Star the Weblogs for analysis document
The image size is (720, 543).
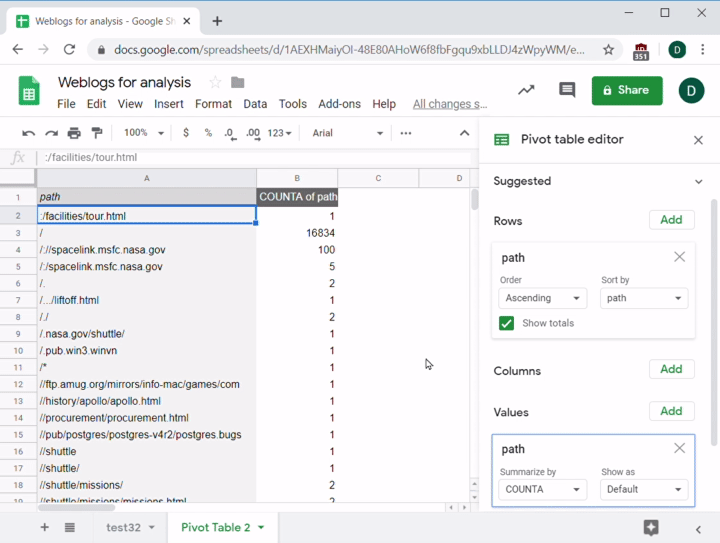coord(214,82)
